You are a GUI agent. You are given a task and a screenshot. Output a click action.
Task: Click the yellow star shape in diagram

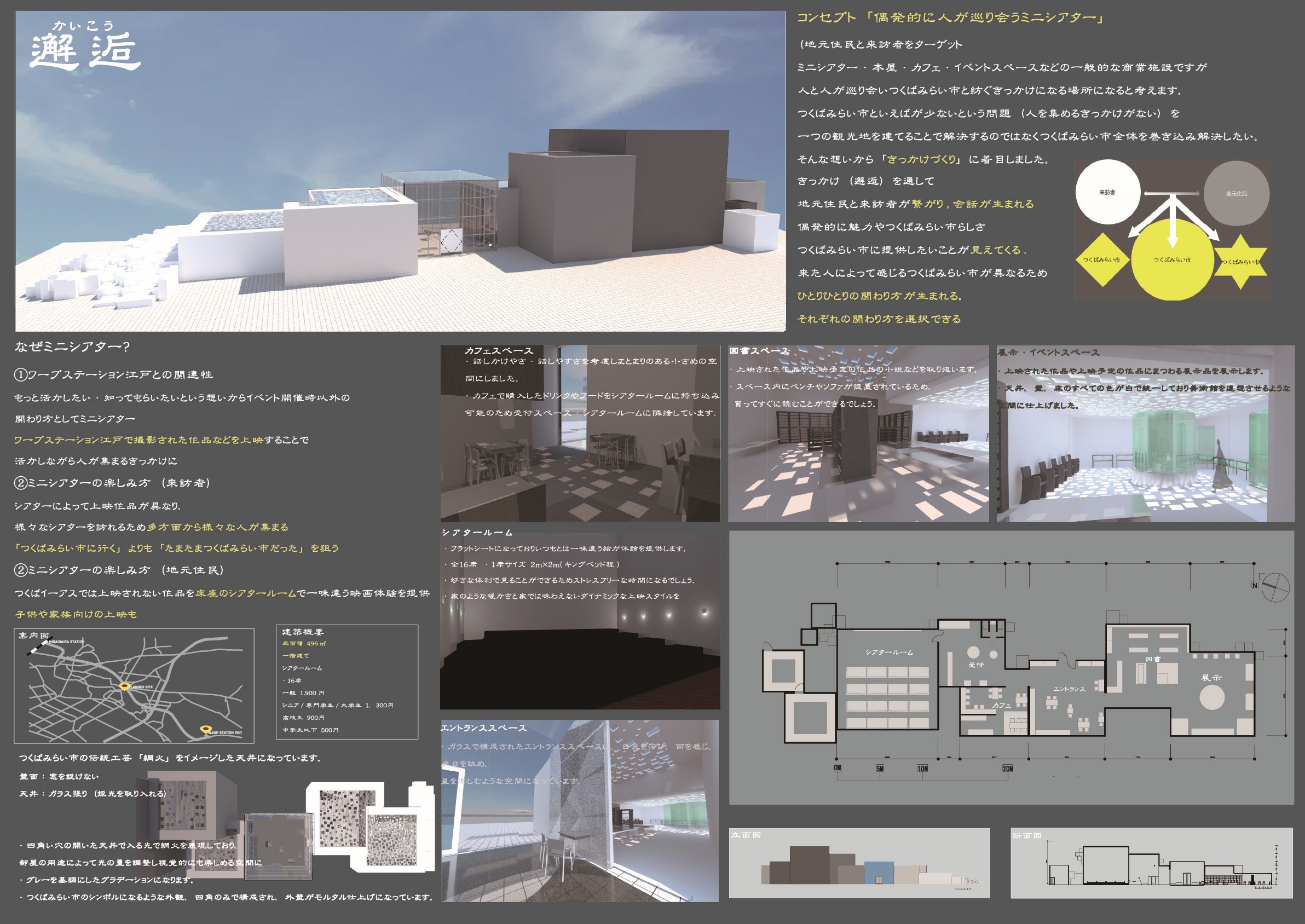click(1242, 262)
